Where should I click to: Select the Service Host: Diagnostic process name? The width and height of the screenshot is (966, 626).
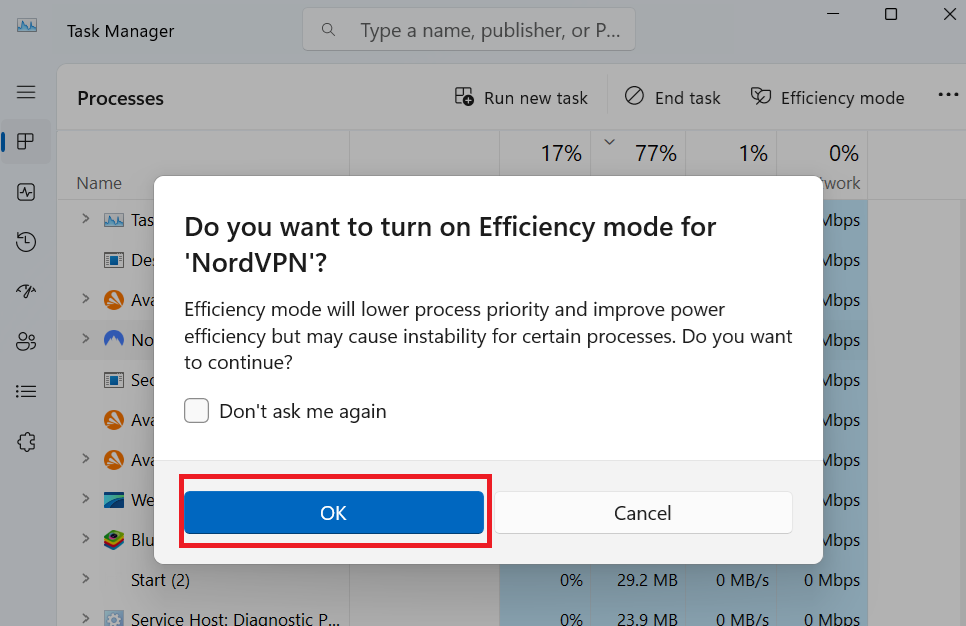(235, 618)
